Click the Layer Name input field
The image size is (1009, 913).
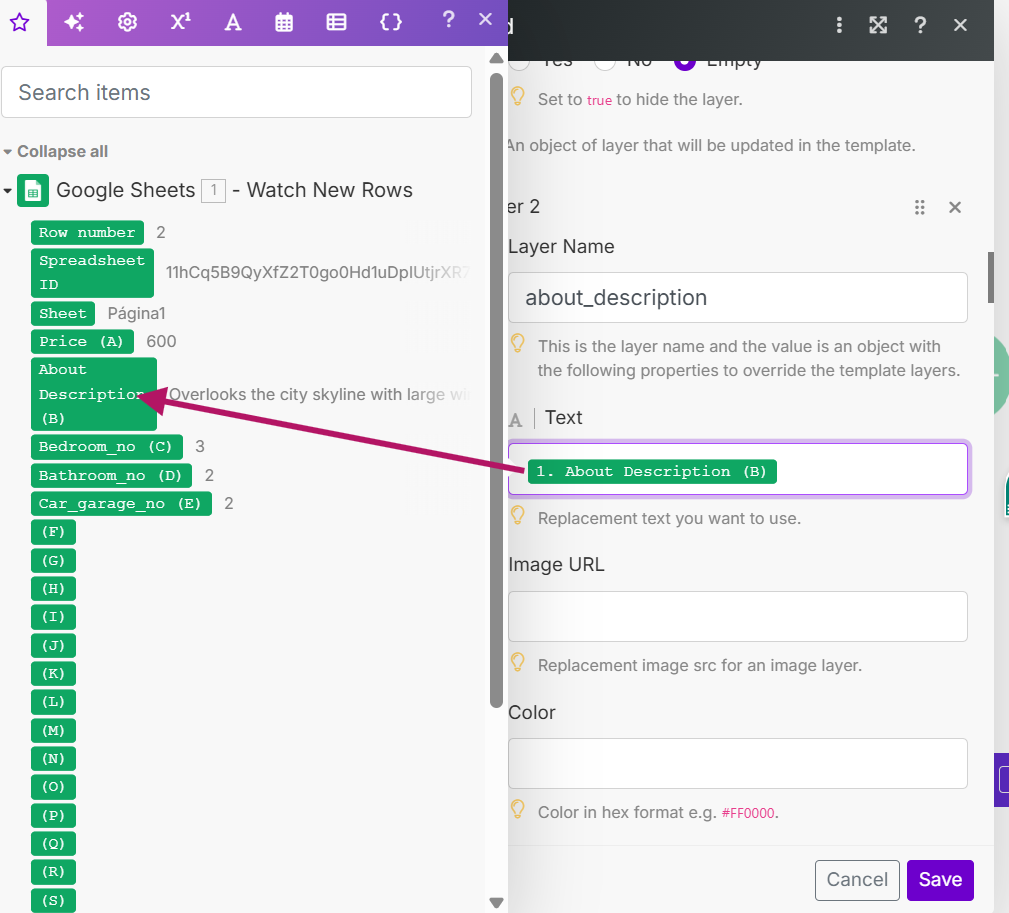point(737,297)
